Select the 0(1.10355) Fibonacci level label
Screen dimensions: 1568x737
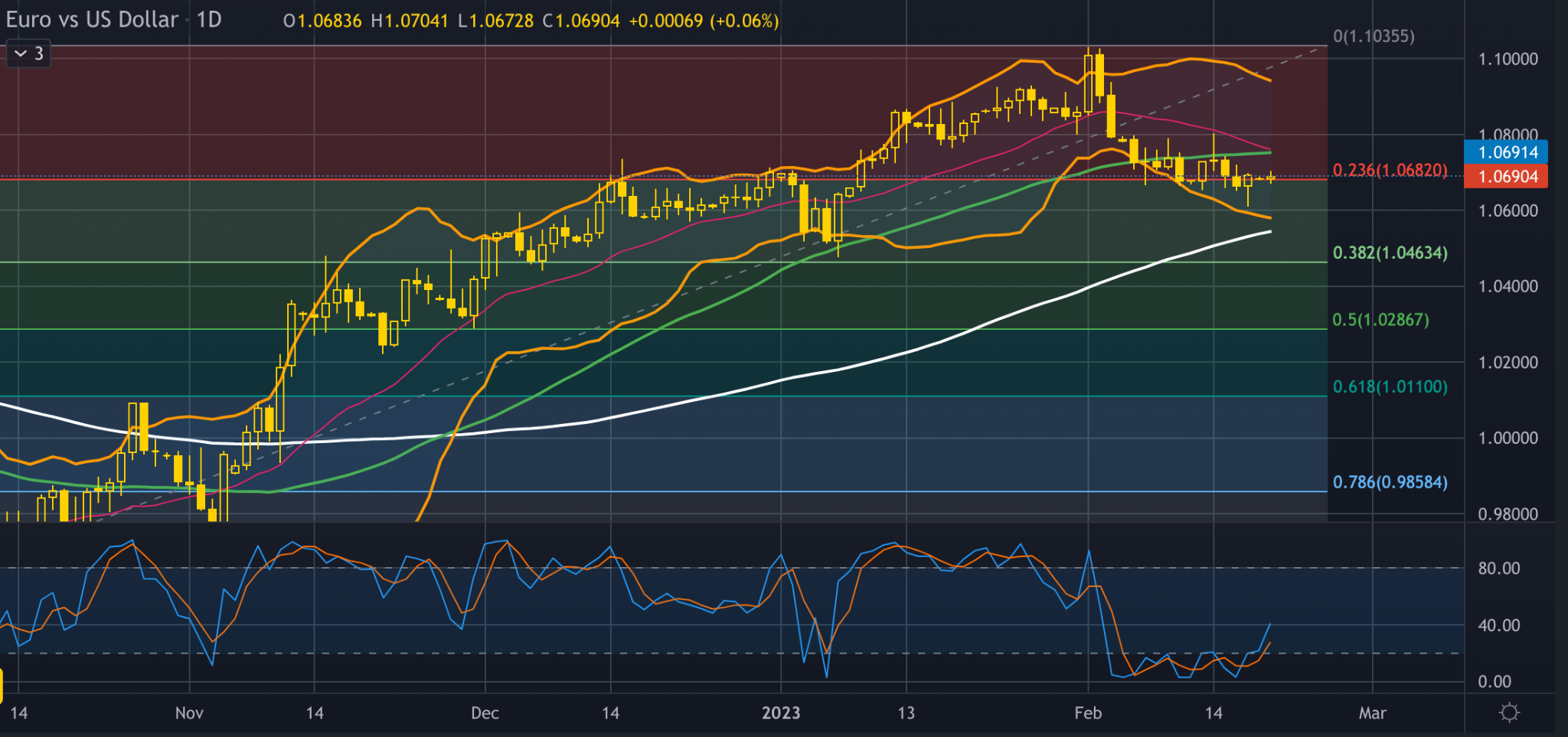[1374, 36]
